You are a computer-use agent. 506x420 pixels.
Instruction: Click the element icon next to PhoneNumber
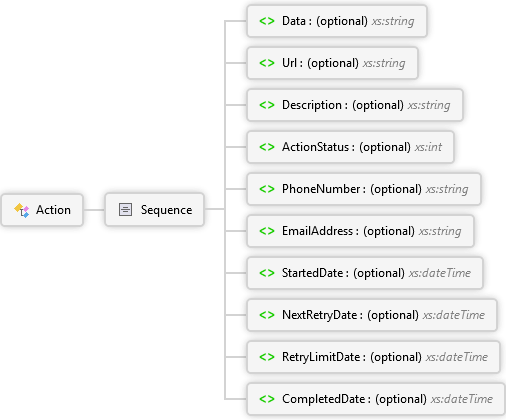tap(267, 189)
